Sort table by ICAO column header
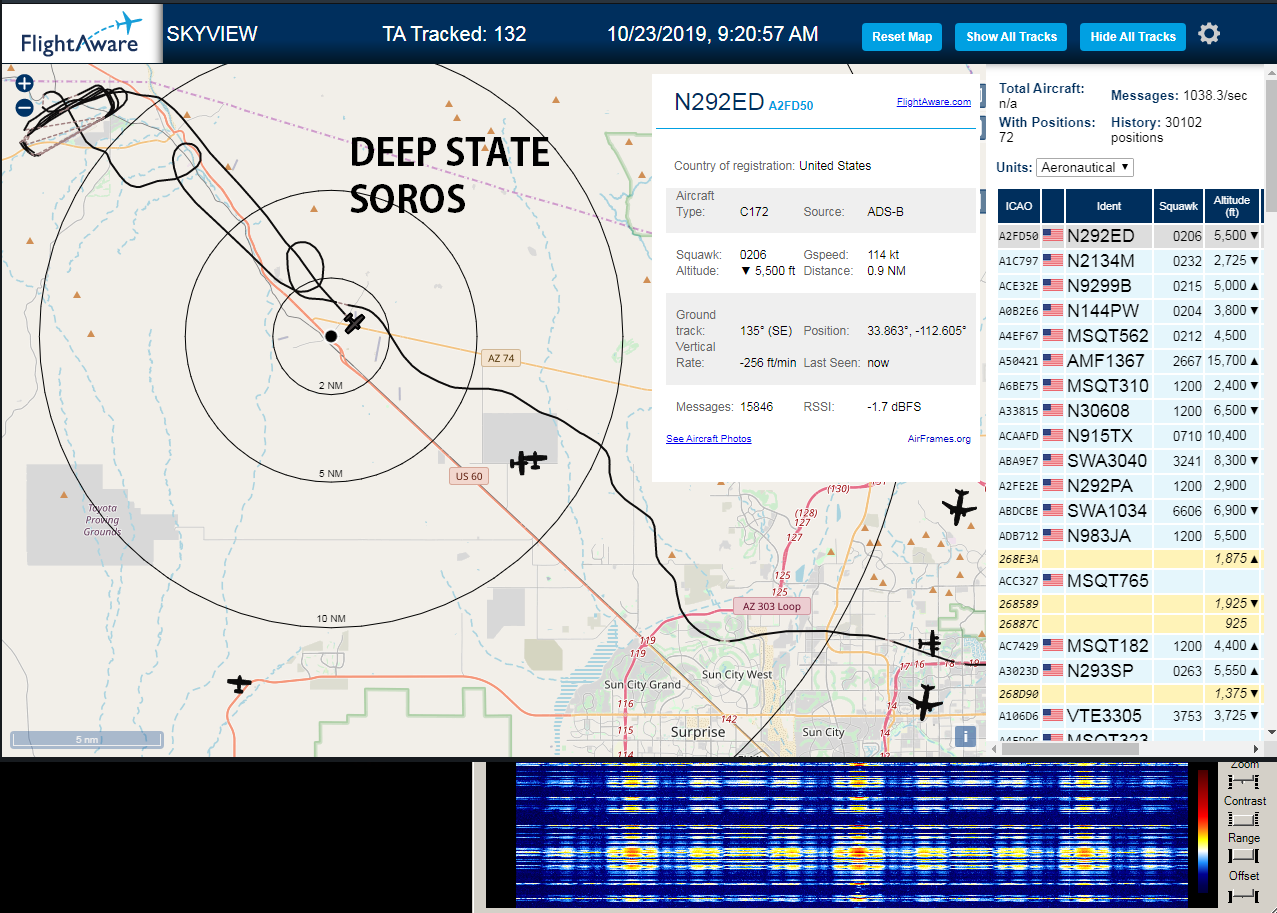Viewport: 1277px width, 913px height. click(1019, 206)
